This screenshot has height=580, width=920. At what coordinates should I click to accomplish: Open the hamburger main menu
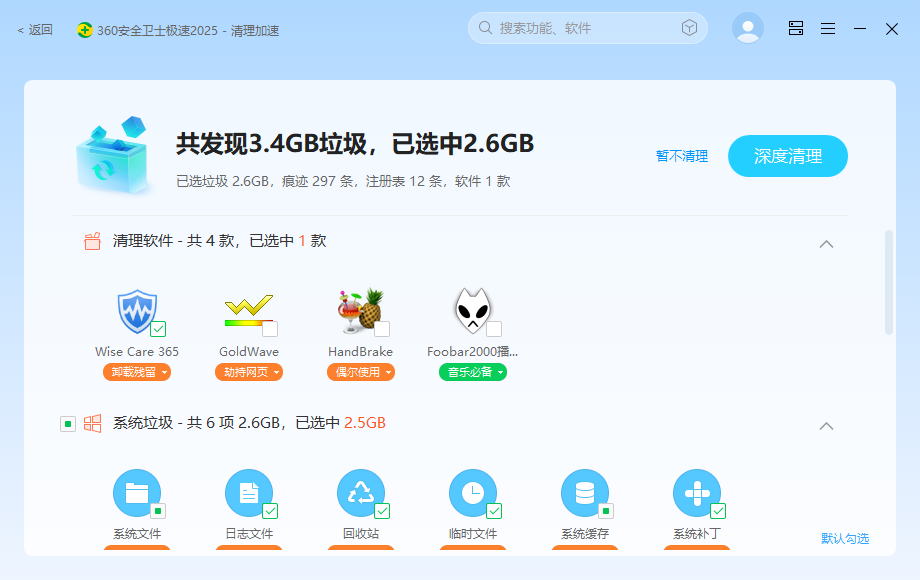click(x=828, y=28)
